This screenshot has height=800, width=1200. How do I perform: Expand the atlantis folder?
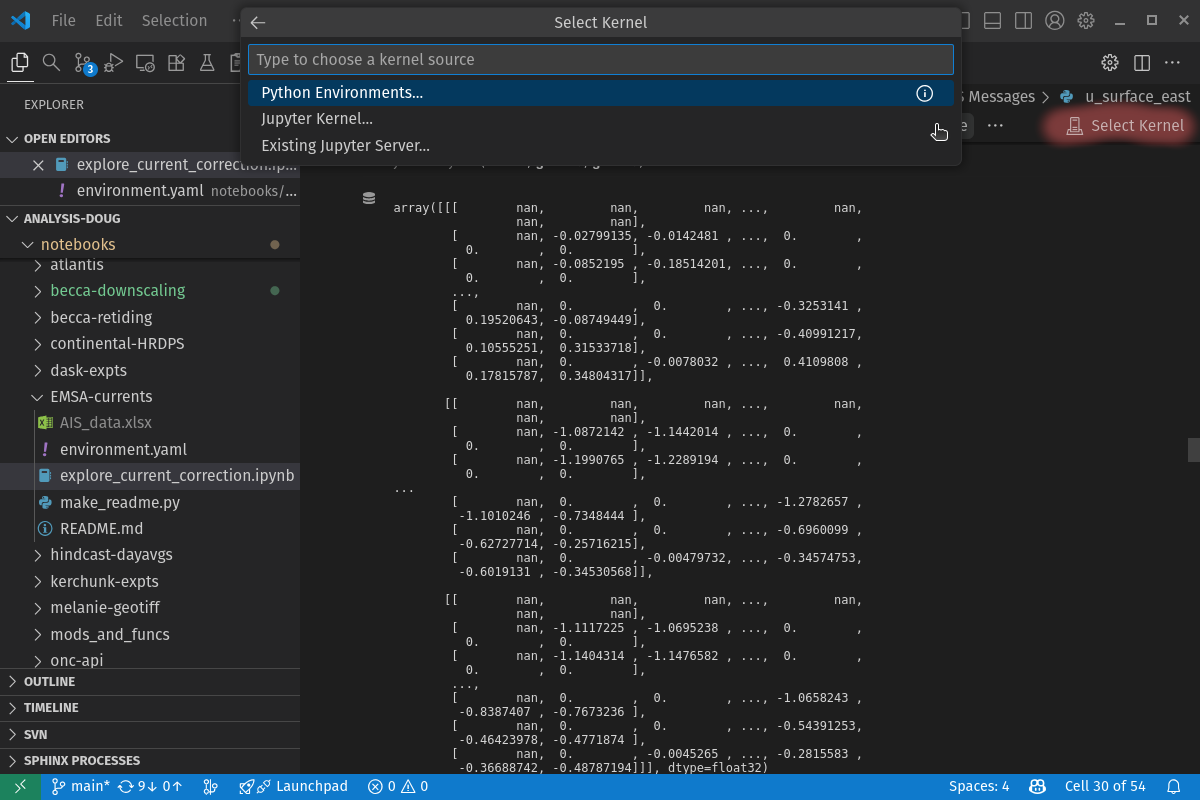[x=77, y=265]
